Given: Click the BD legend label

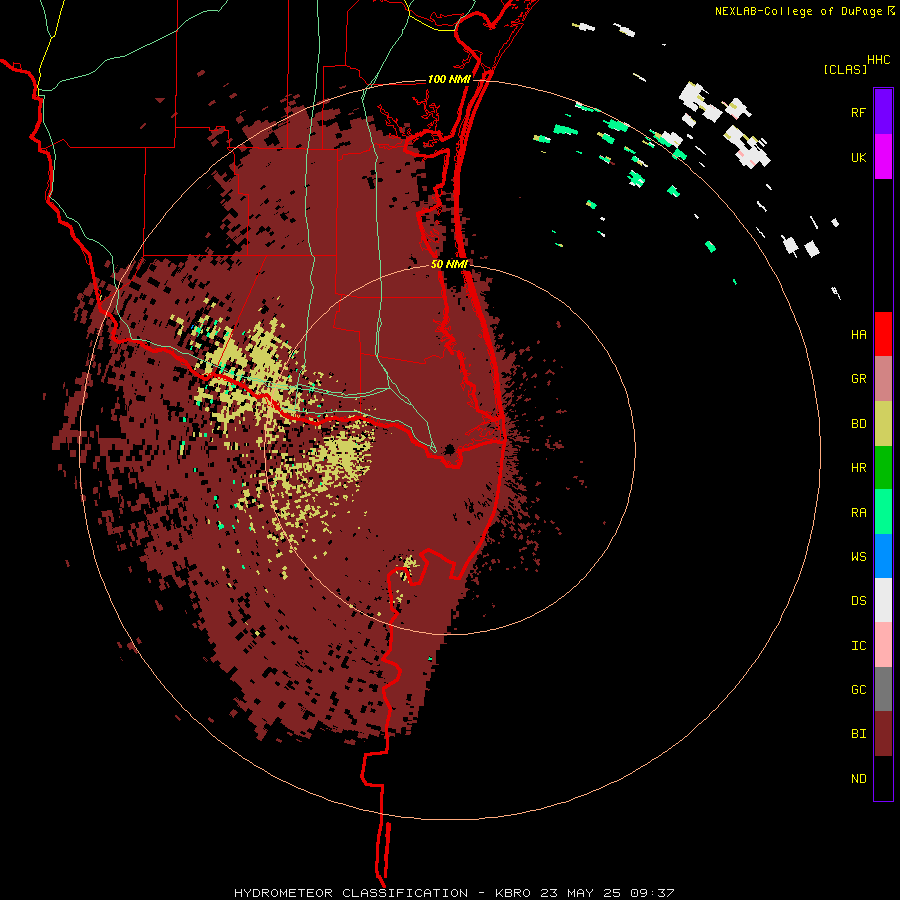Looking at the screenshot, I should click(858, 423).
